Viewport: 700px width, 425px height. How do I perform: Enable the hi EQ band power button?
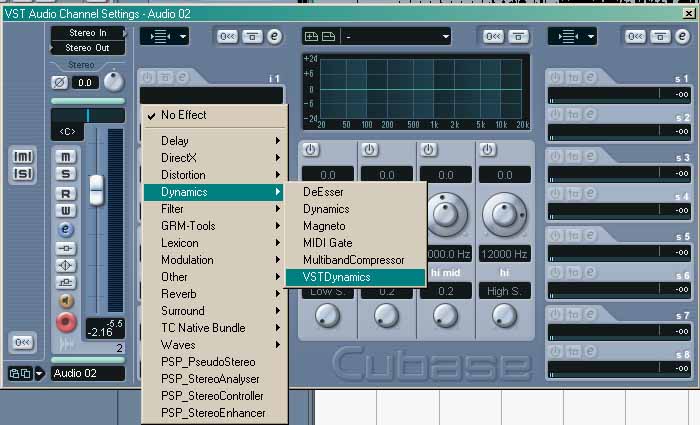[488, 150]
